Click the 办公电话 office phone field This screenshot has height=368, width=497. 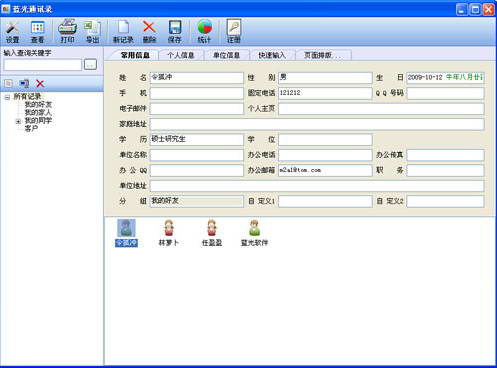(x=325, y=155)
